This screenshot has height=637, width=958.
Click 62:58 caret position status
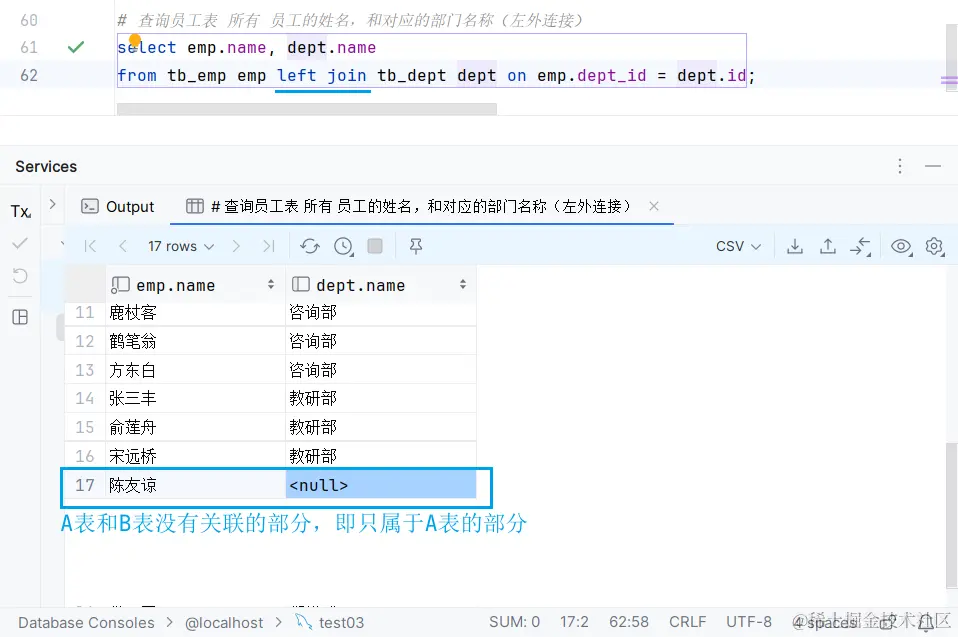pos(629,622)
